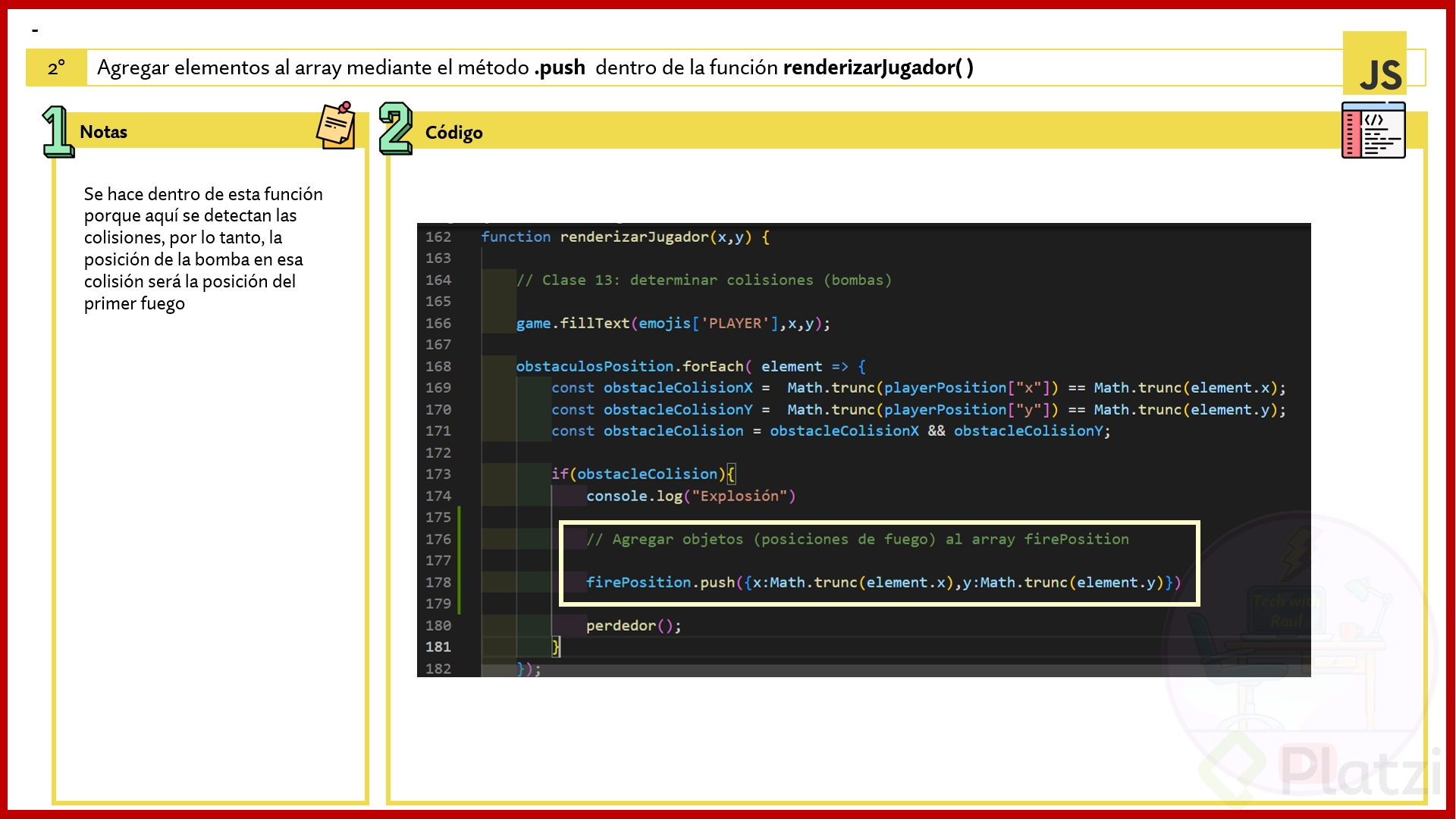The image size is (1456, 819).
Task: Click code line number 162
Action: click(438, 237)
